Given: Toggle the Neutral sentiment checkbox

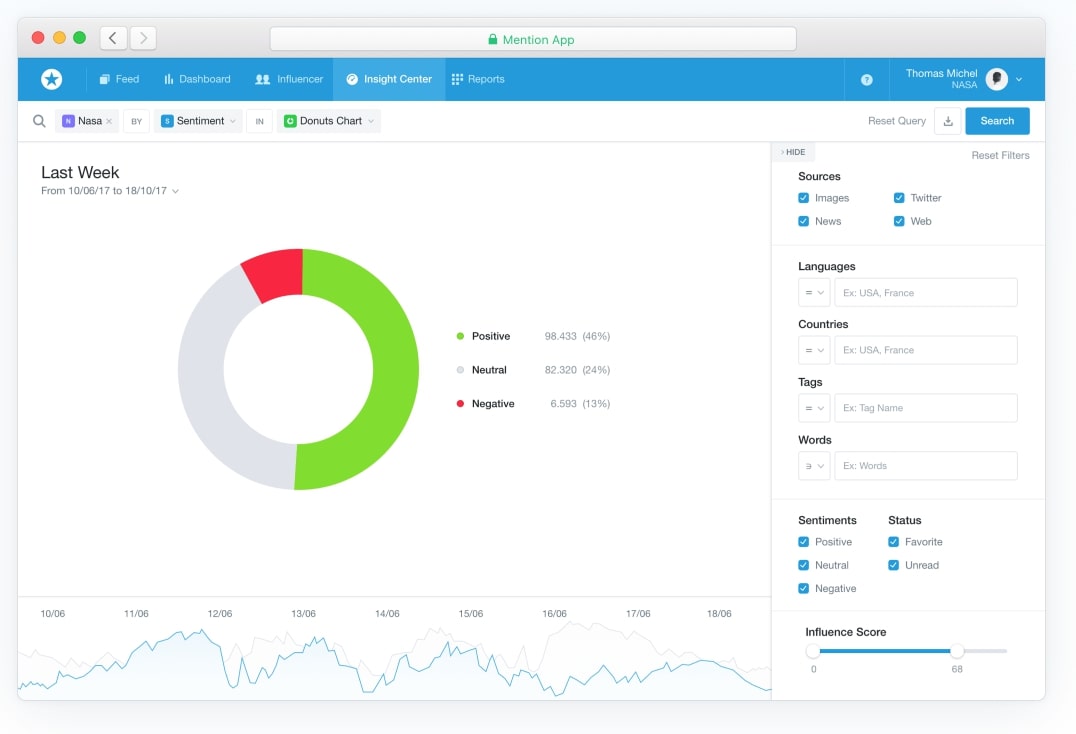Looking at the screenshot, I should point(804,565).
